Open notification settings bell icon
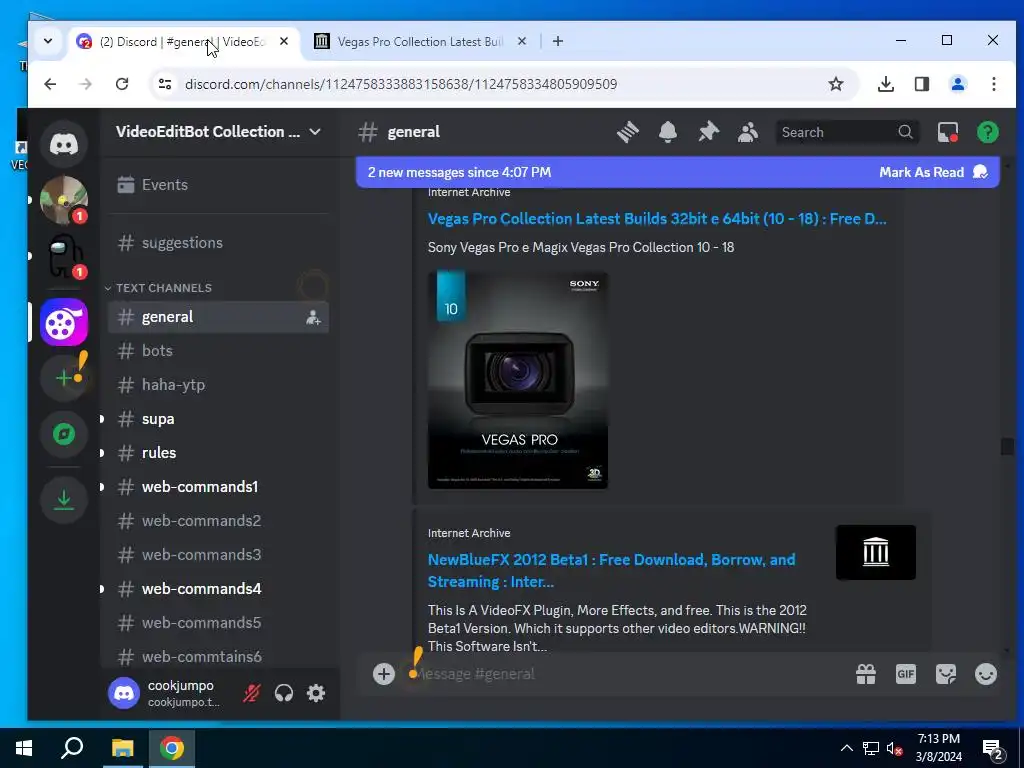Screen dimensions: 1024x768 pos(667,132)
